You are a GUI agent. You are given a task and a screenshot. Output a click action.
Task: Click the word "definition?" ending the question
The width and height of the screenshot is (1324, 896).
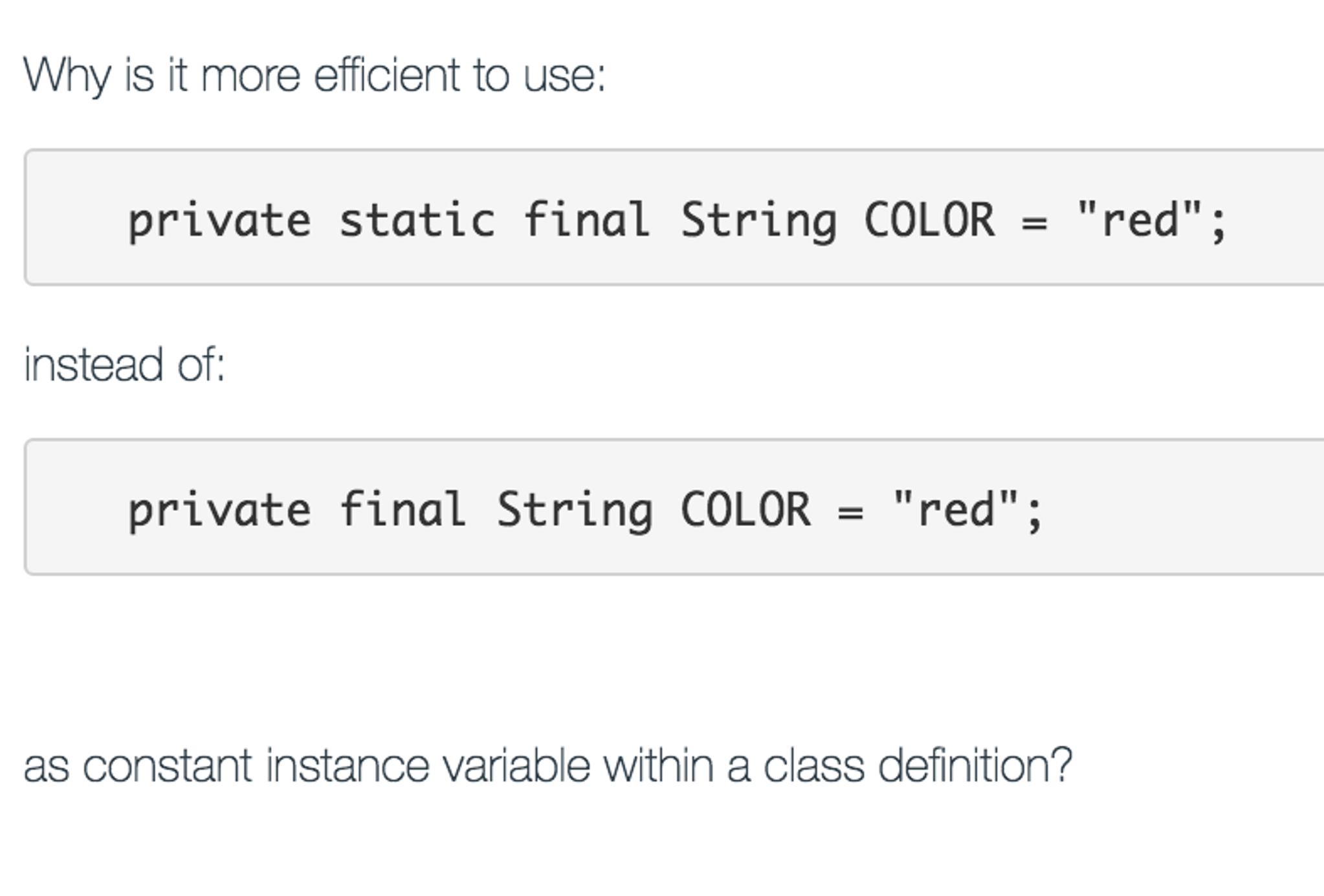(x=975, y=766)
